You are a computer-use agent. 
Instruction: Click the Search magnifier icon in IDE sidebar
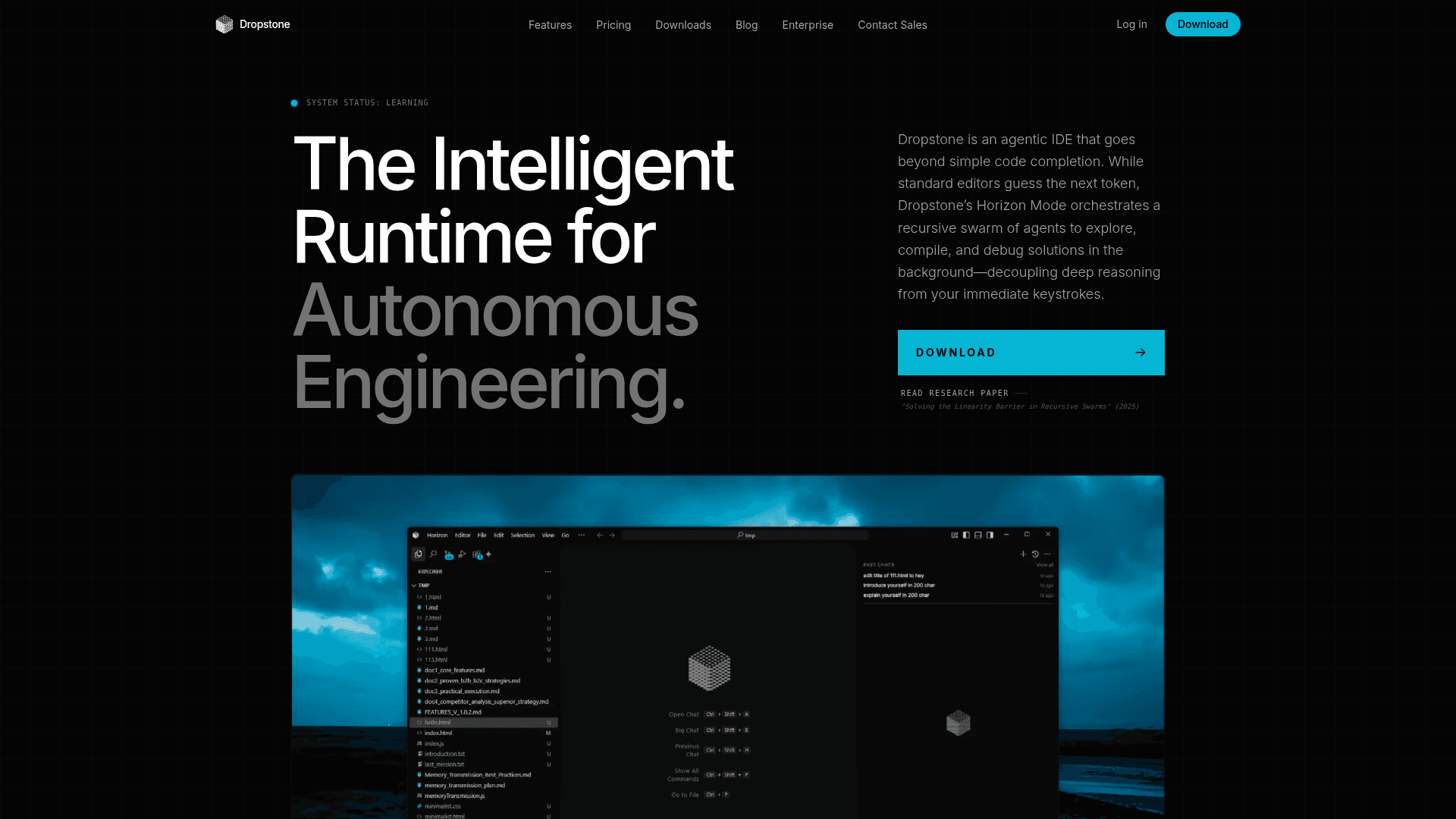[434, 554]
